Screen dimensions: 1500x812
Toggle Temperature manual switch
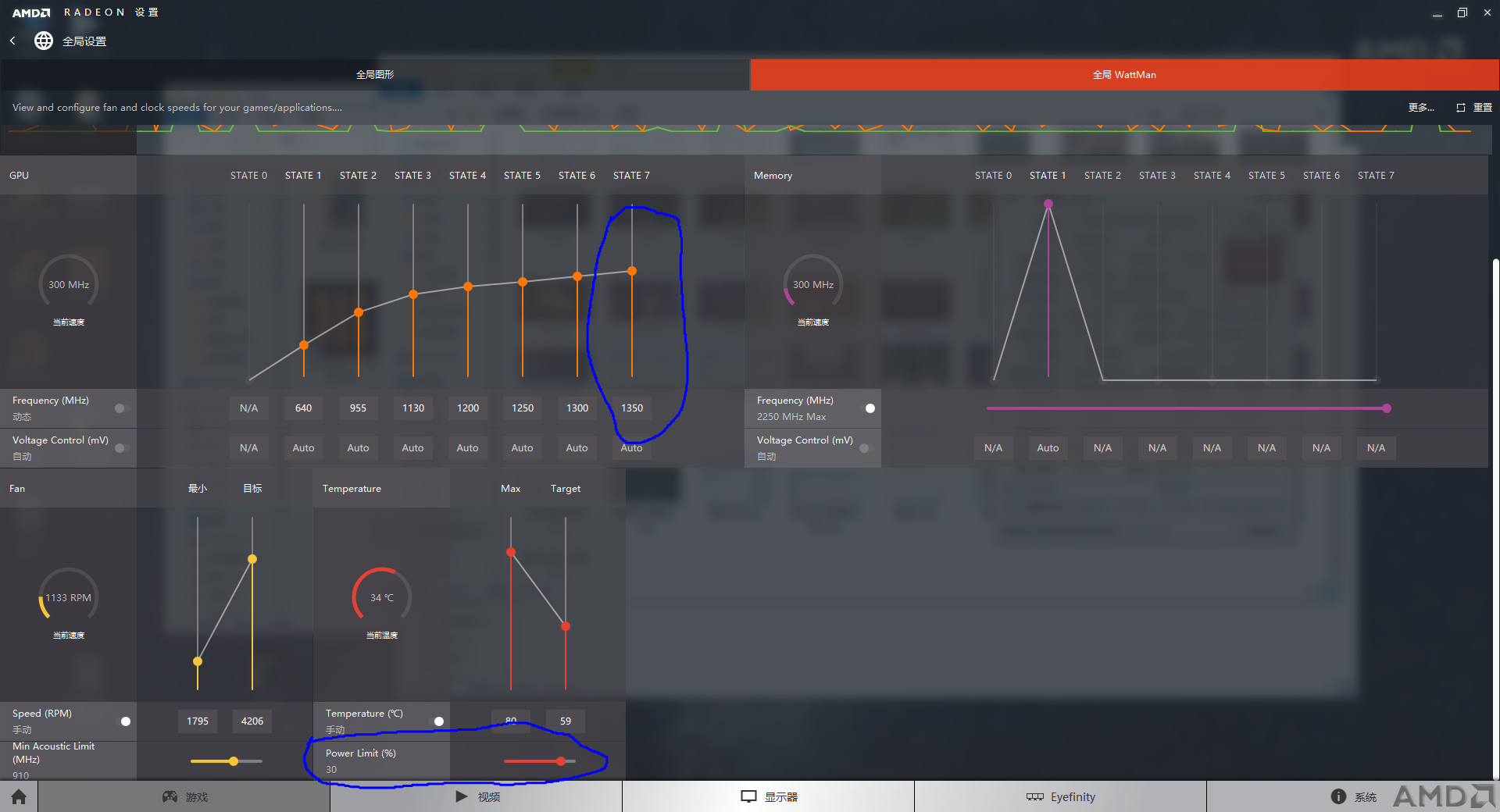point(436,721)
